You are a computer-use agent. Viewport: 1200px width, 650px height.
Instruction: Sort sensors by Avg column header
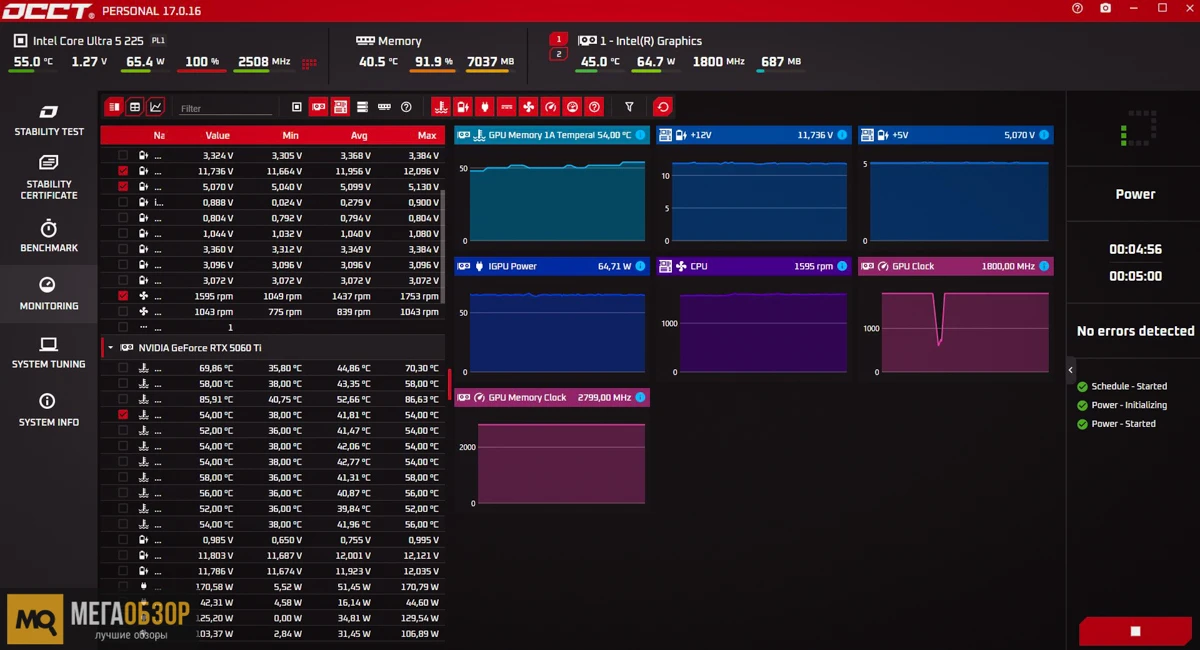point(359,135)
